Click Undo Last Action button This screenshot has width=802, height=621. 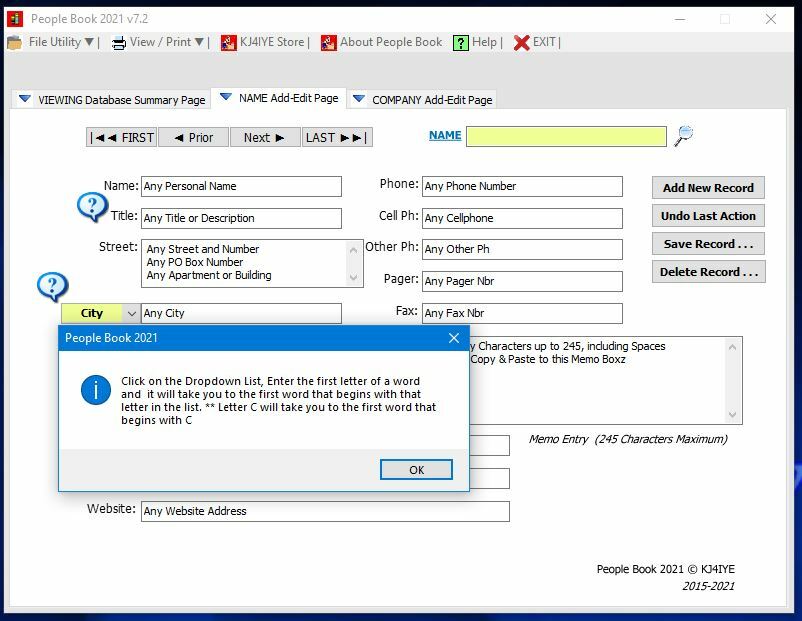[708, 216]
